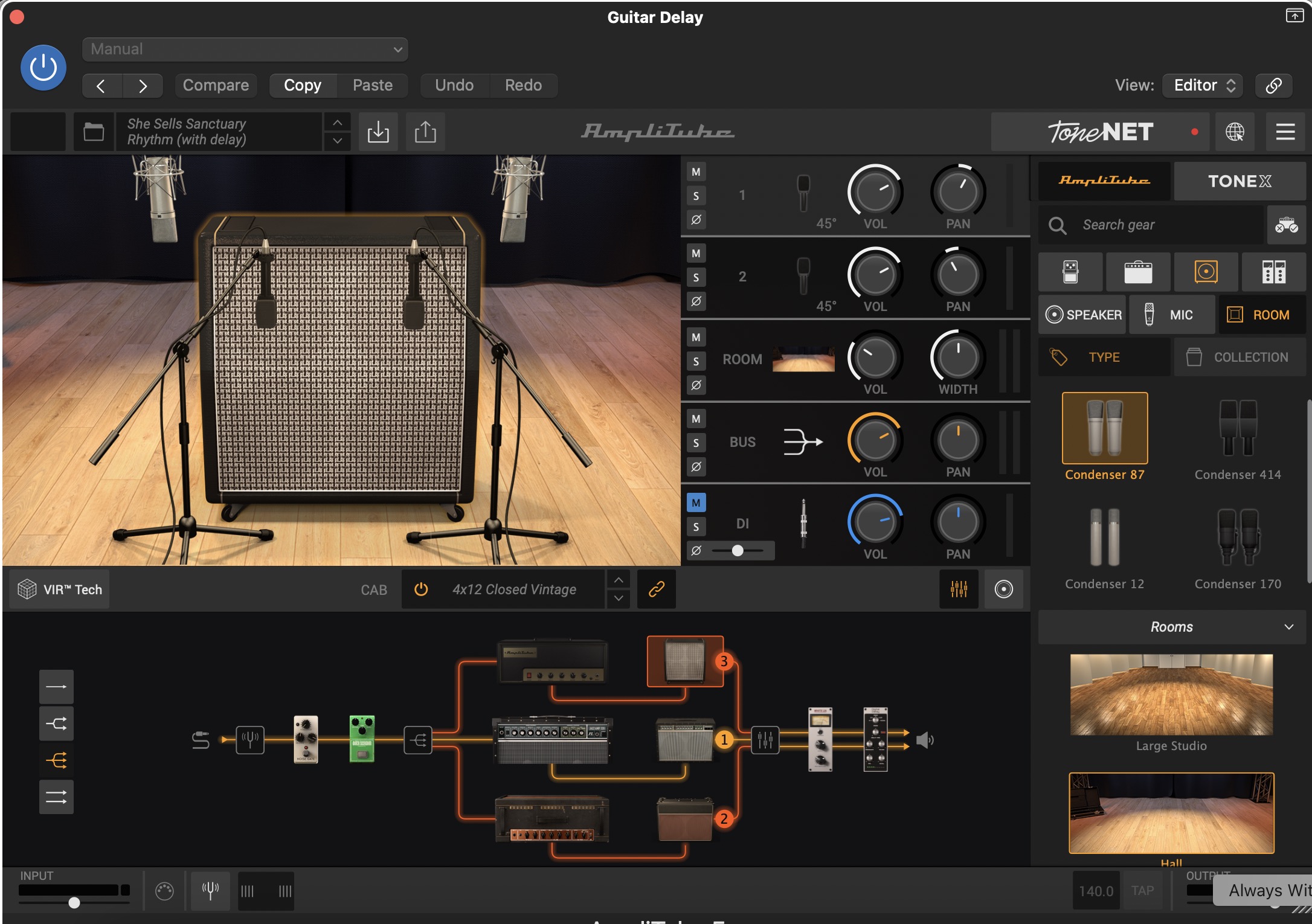1312x924 pixels.
Task: Select the two-way split routing icon
Action: click(56, 723)
